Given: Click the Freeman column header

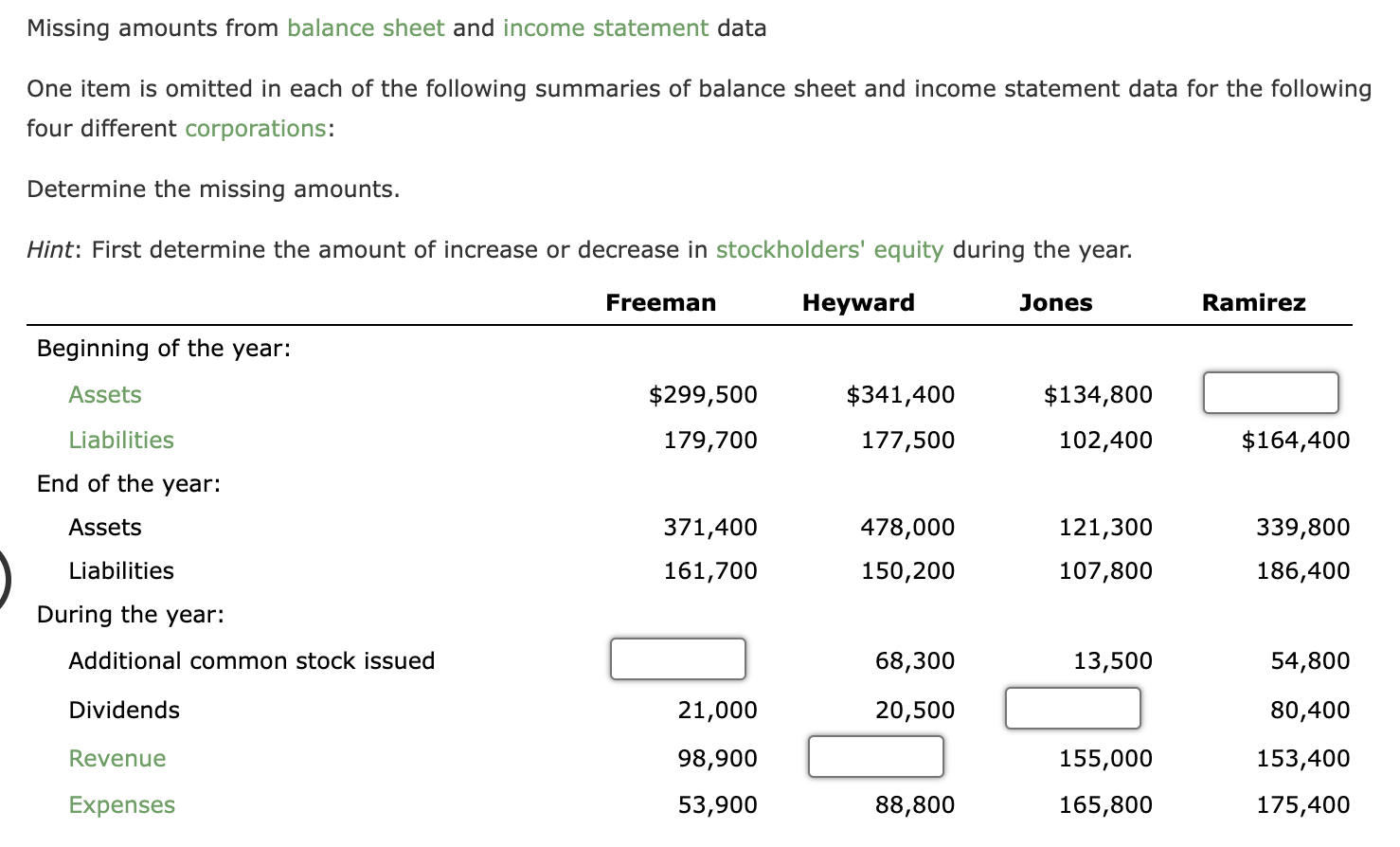Looking at the screenshot, I should (x=660, y=302).
